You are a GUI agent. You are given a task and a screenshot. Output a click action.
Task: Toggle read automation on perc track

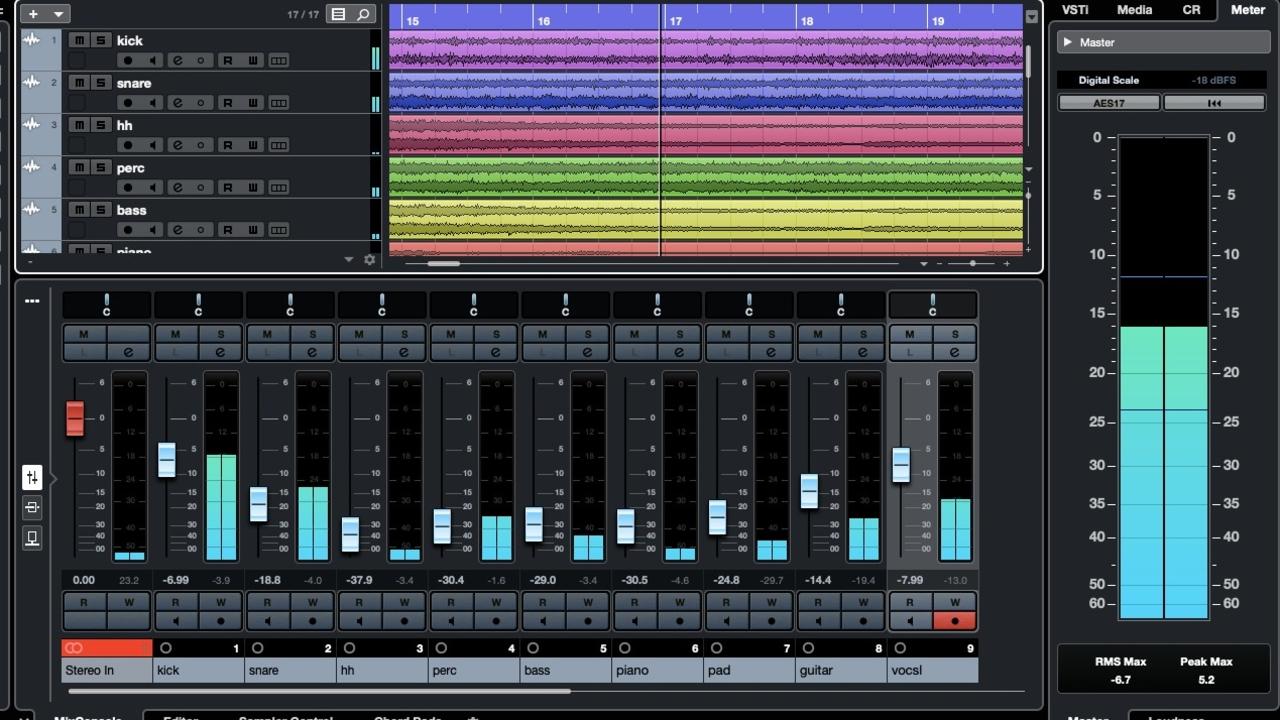pos(227,187)
